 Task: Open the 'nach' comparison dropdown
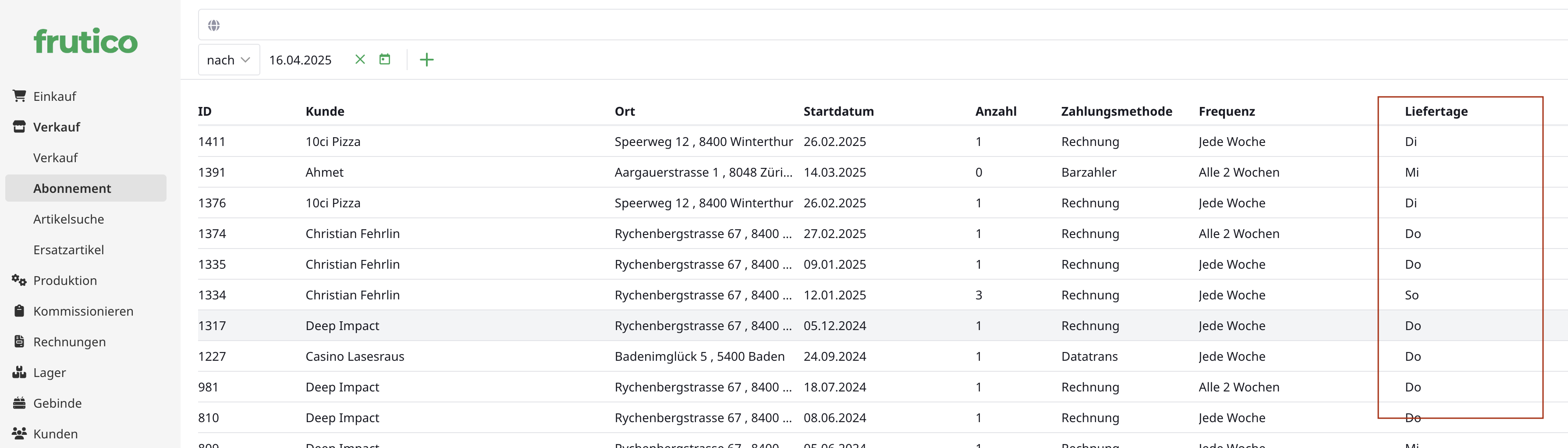[228, 59]
